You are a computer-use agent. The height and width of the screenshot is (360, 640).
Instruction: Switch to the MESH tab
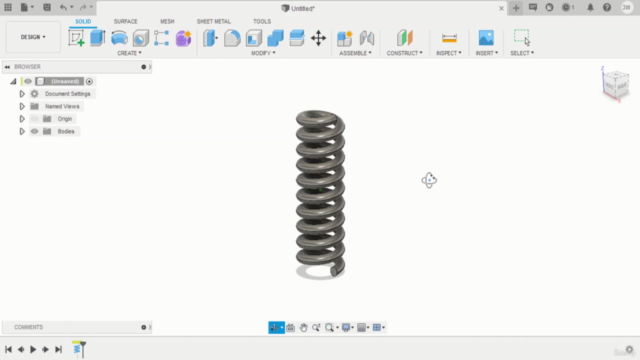(x=167, y=21)
